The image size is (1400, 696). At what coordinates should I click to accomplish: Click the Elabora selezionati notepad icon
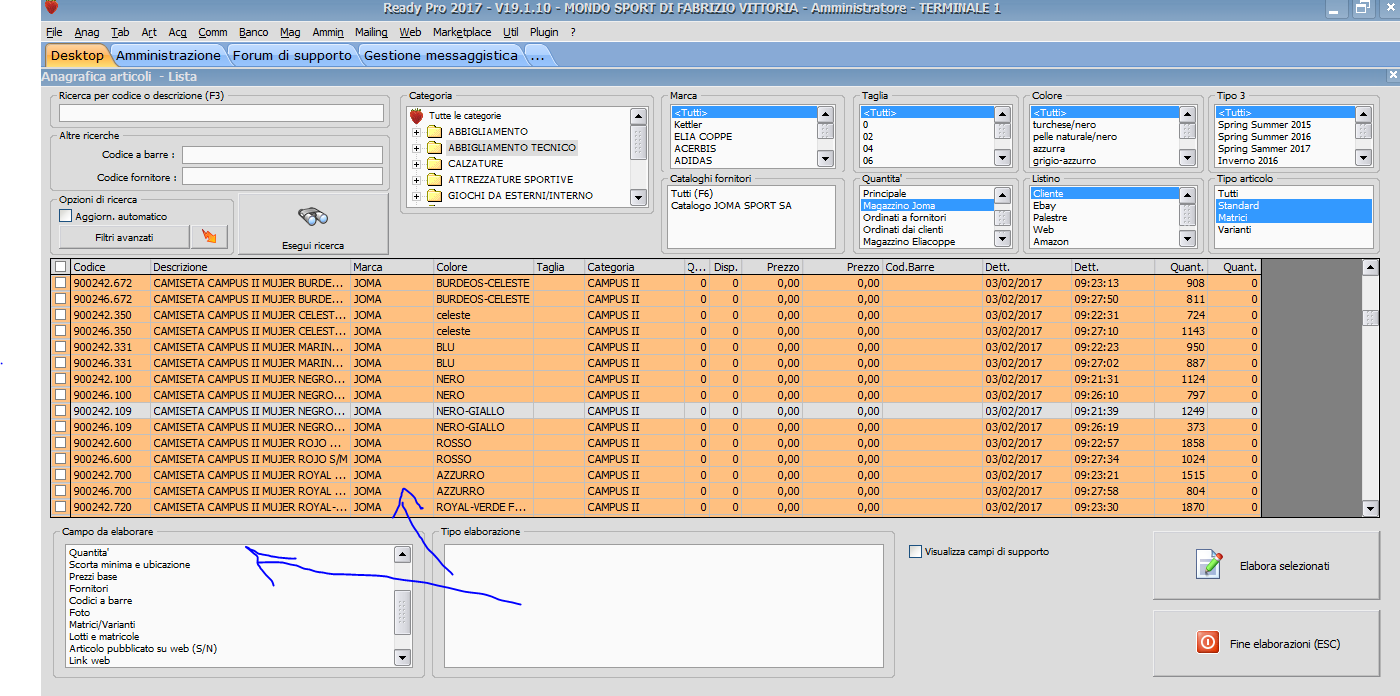1209,565
